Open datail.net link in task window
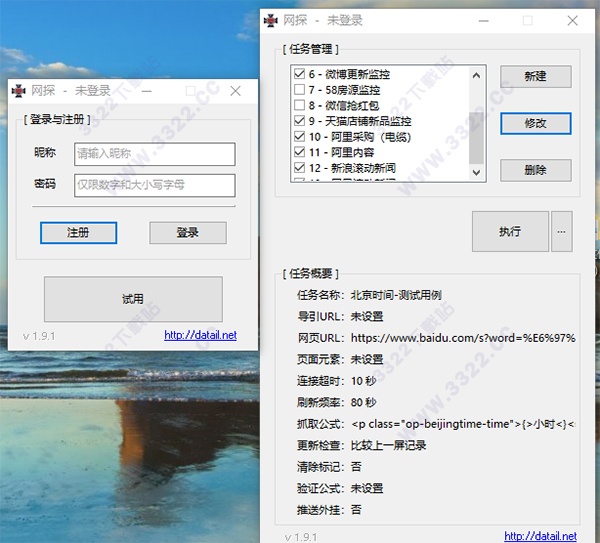This screenshot has height=543, width=600. click(540, 536)
